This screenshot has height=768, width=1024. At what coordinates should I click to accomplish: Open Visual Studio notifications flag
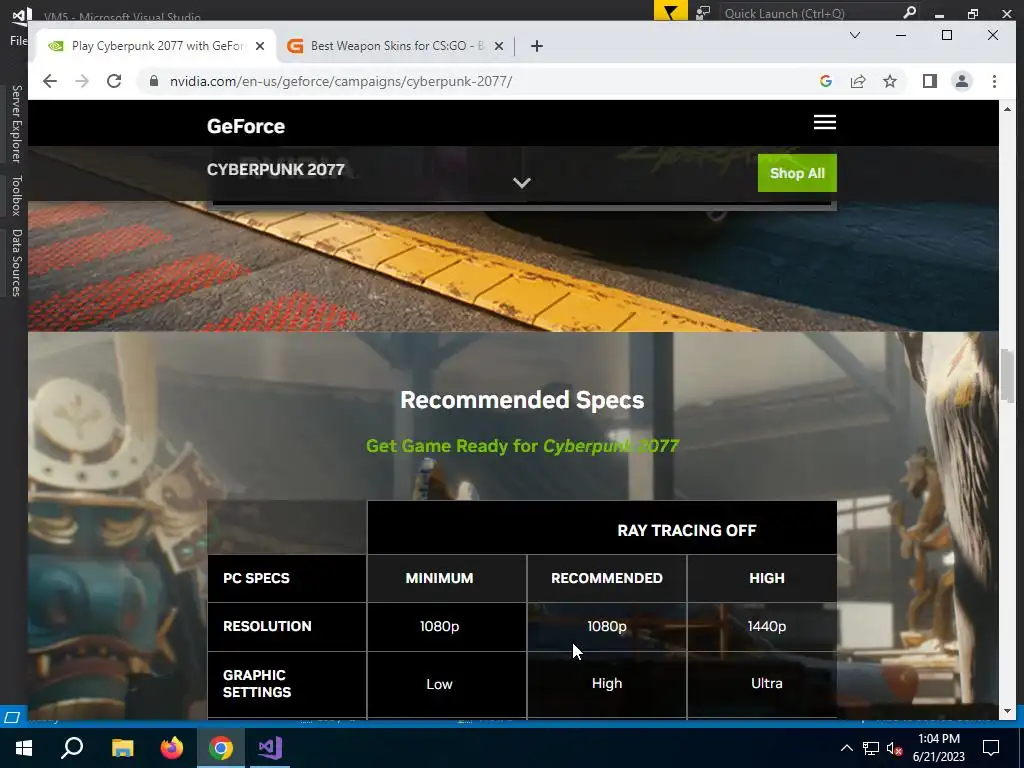(x=670, y=11)
